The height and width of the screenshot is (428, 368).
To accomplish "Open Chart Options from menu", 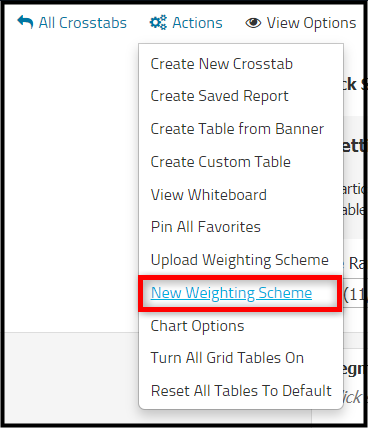I will tap(197, 326).
